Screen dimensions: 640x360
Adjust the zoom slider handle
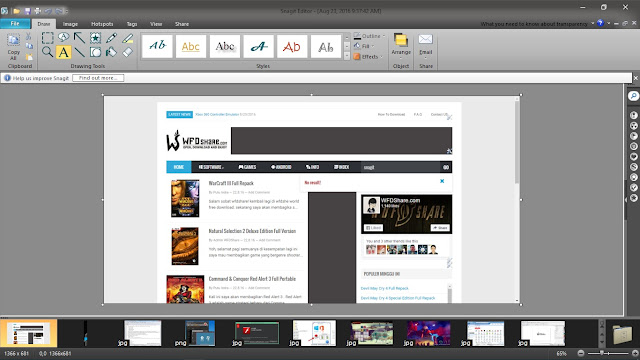[x=602, y=353]
